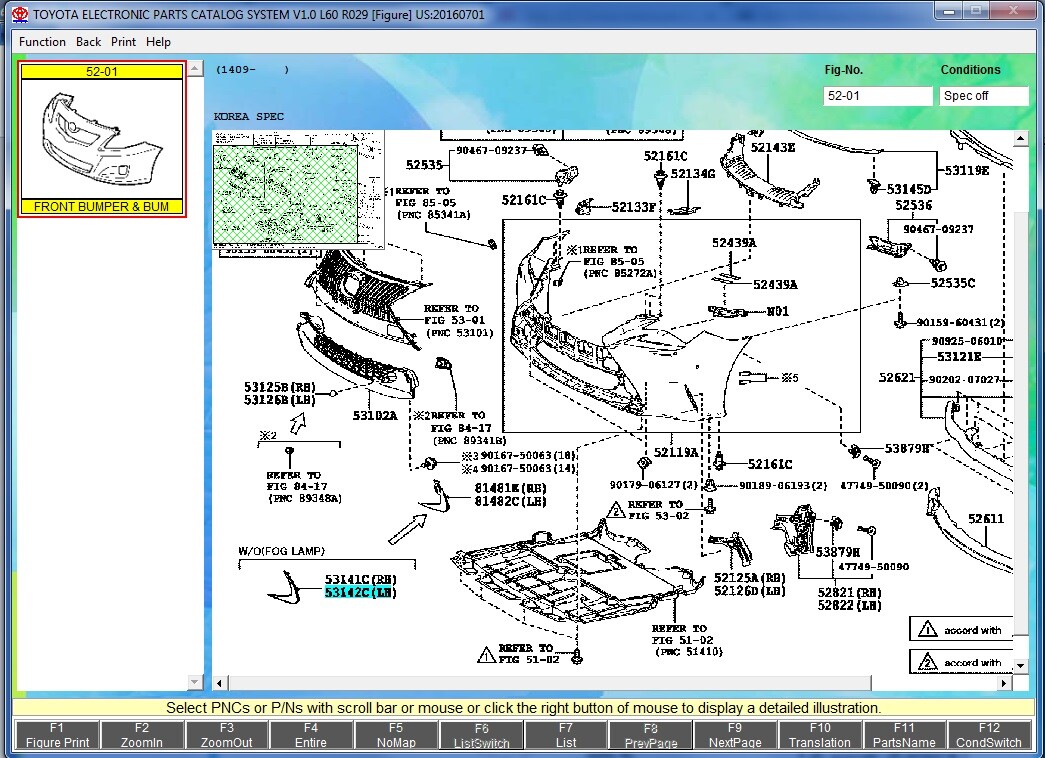Open the Help menu
1045x758 pixels.
(158, 42)
